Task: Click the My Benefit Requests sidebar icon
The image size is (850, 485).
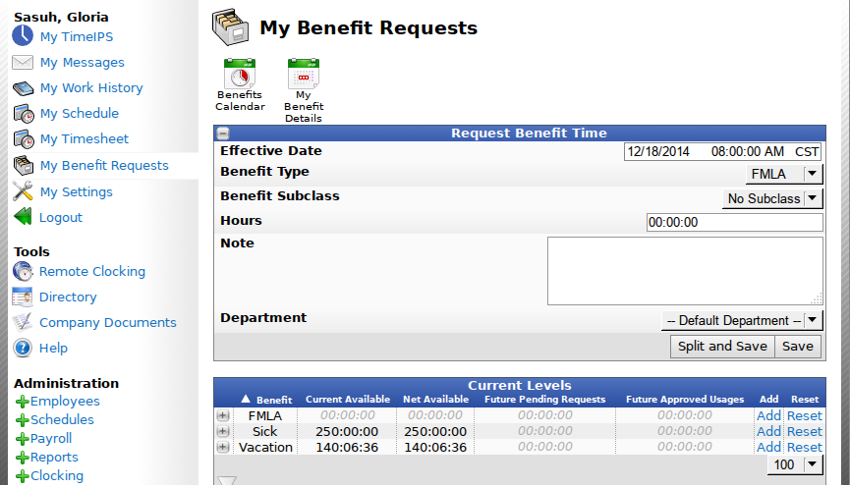Action: pyautogui.click(x=23, y=165)
